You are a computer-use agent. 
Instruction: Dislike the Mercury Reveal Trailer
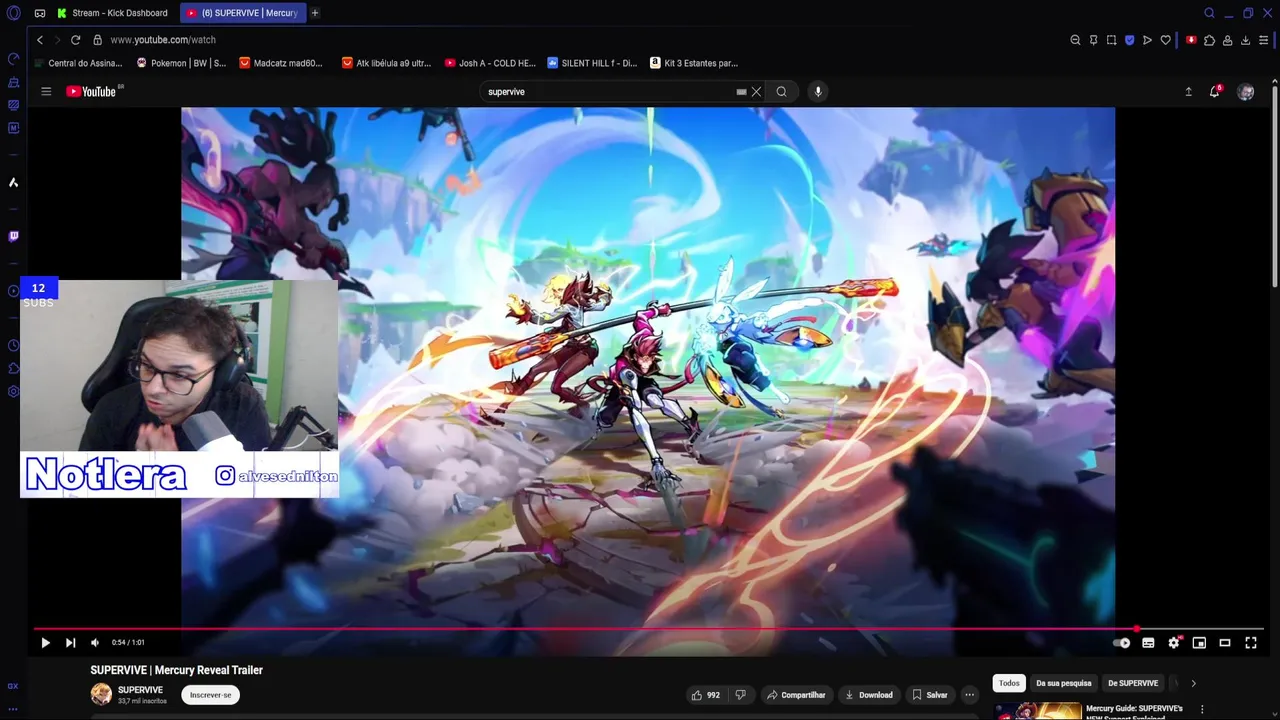pos(741,695)
